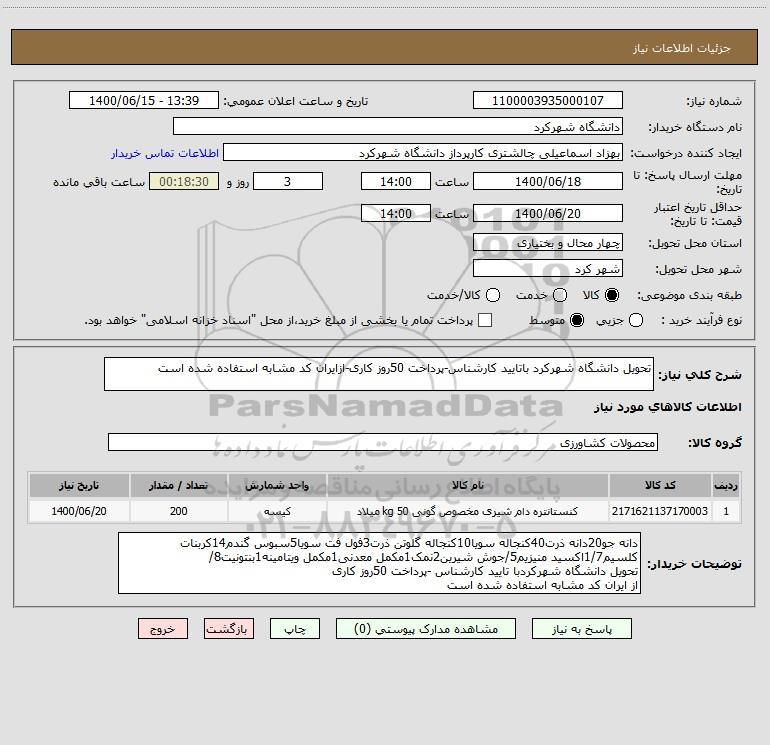770x745 pixels.
Task: Open اطلاعات تماس خریدار link
Action: pos(165,153)
